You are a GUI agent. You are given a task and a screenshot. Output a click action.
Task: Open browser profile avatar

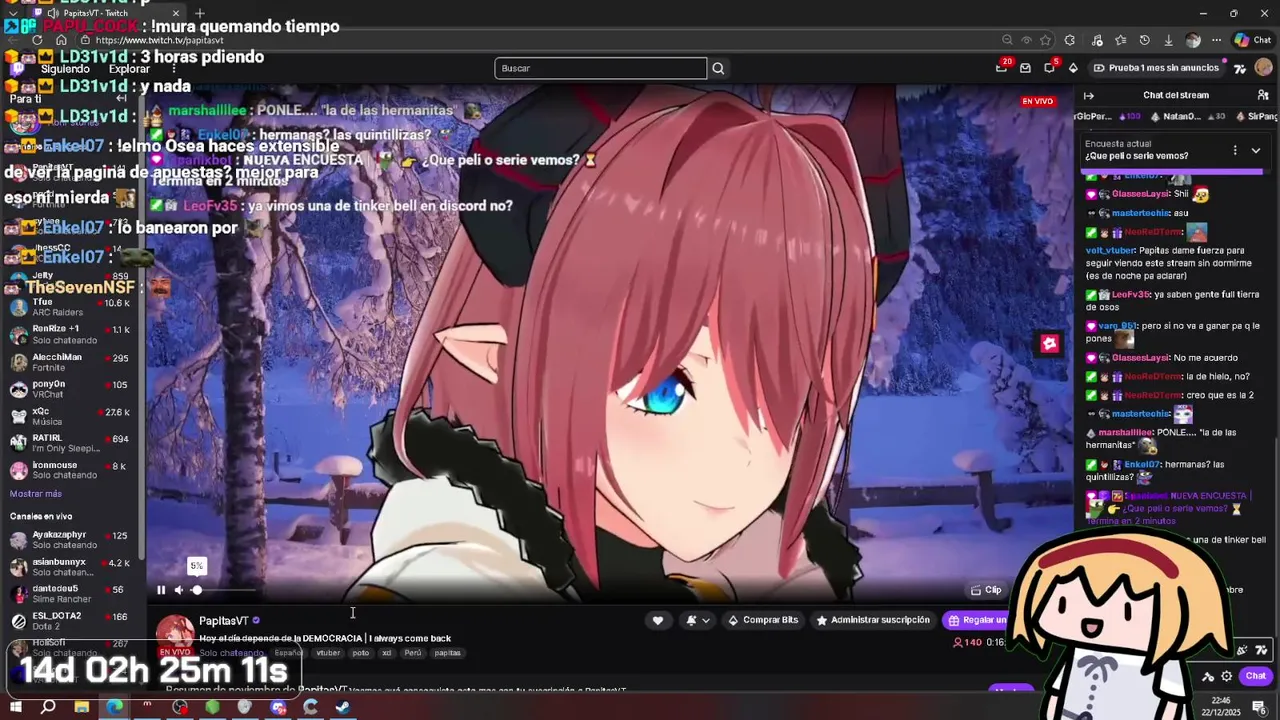1192,40
